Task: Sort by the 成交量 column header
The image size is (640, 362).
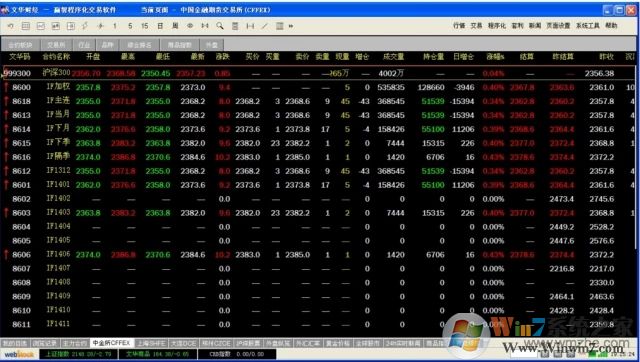Action: (393, 57)
